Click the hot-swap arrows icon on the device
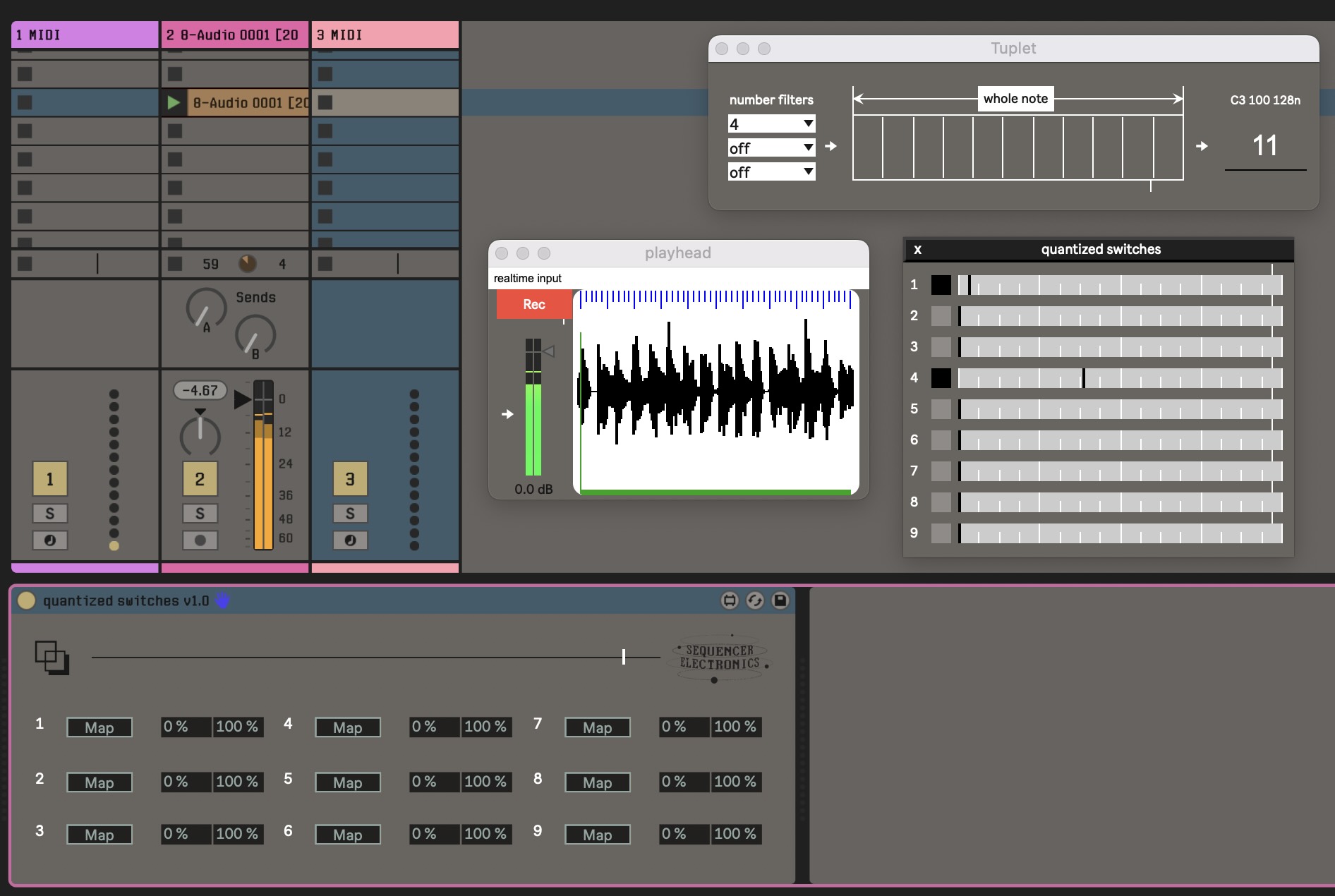This screenshot has width=1335, height=896. [x=755, y=600]
